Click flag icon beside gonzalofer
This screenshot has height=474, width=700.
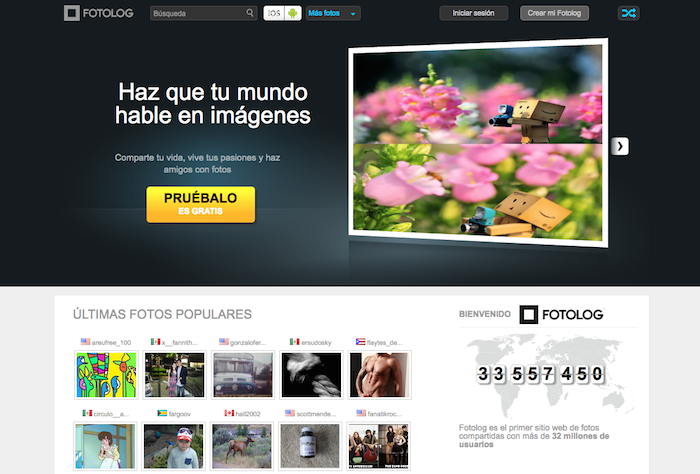coord(224,342)
